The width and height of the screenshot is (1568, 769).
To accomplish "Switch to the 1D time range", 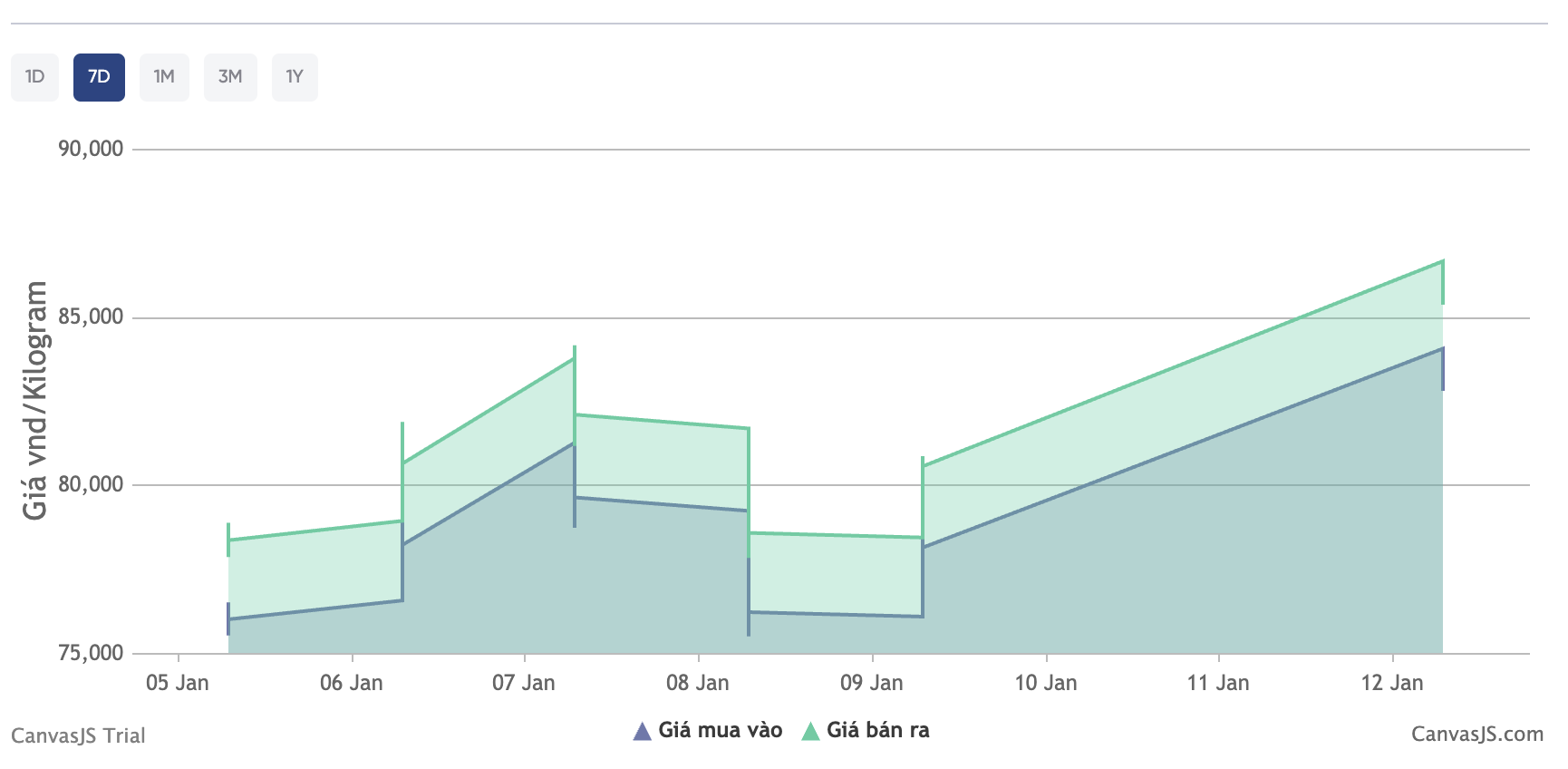I will pos(34,77).
